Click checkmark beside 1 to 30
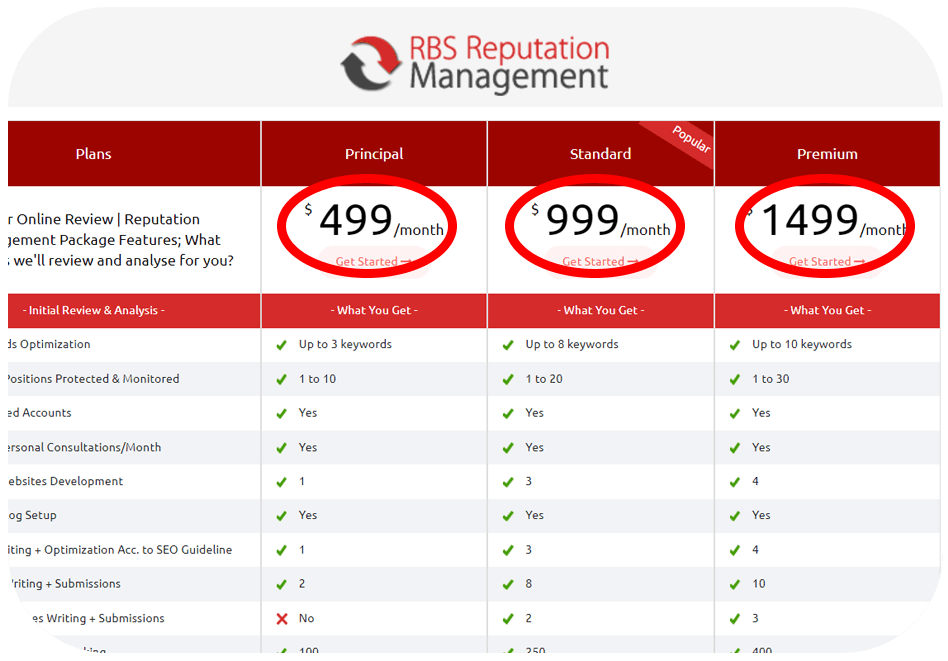The image size is (948, 661). click(x=735, y=380)
